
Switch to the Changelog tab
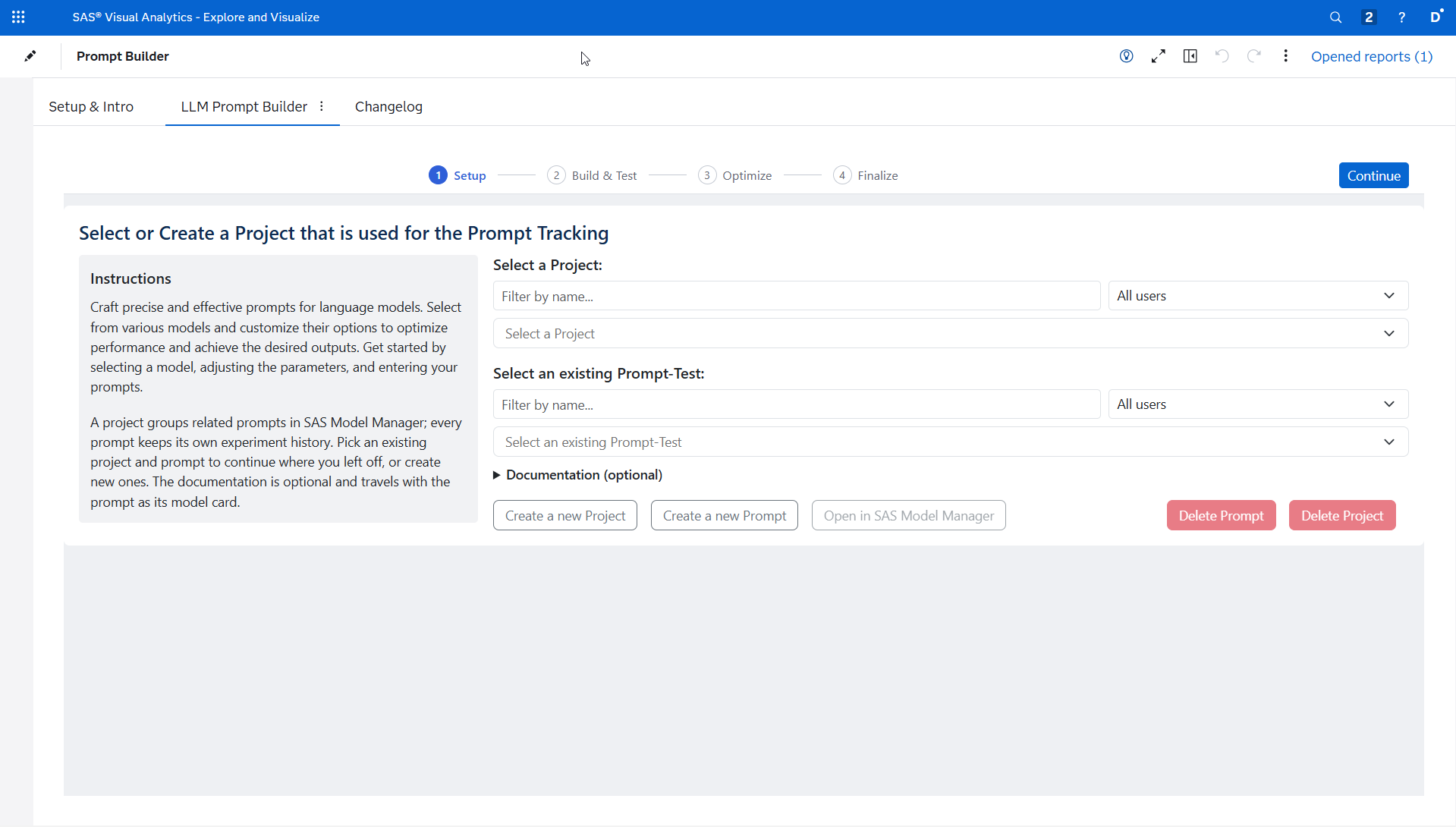tap(388, 106)
